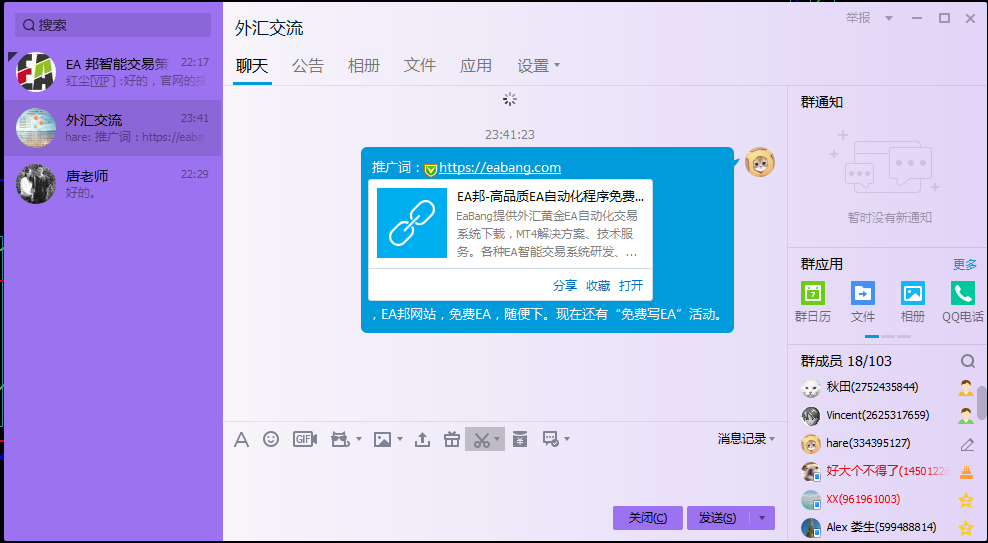This screenshot has height=543, width=988.
Task: Open the 消息记录 dropdown
Action: [x=746, y=438]
